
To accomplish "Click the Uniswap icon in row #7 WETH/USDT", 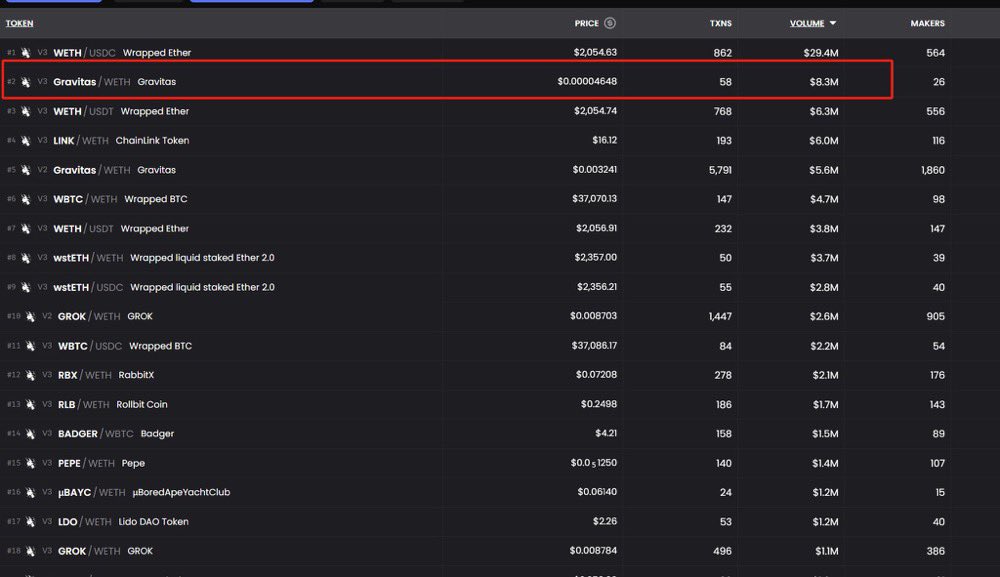I will (x=26, y=229).
